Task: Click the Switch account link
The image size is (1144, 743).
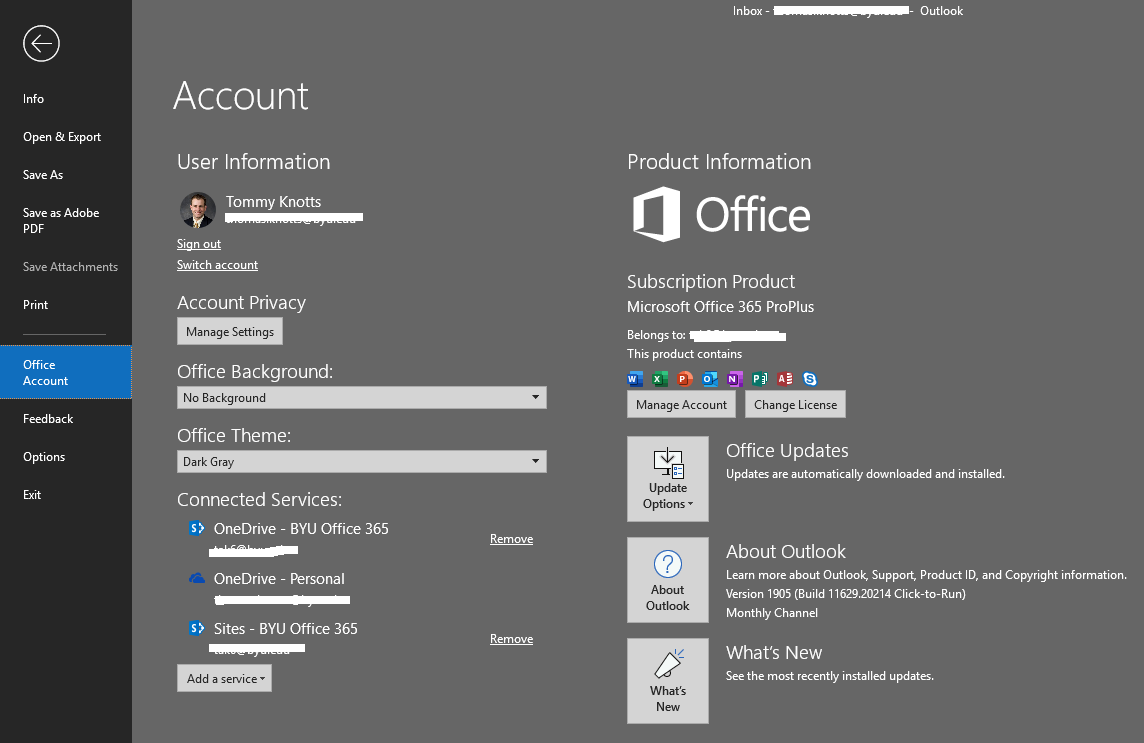Action: coord(217,265)
